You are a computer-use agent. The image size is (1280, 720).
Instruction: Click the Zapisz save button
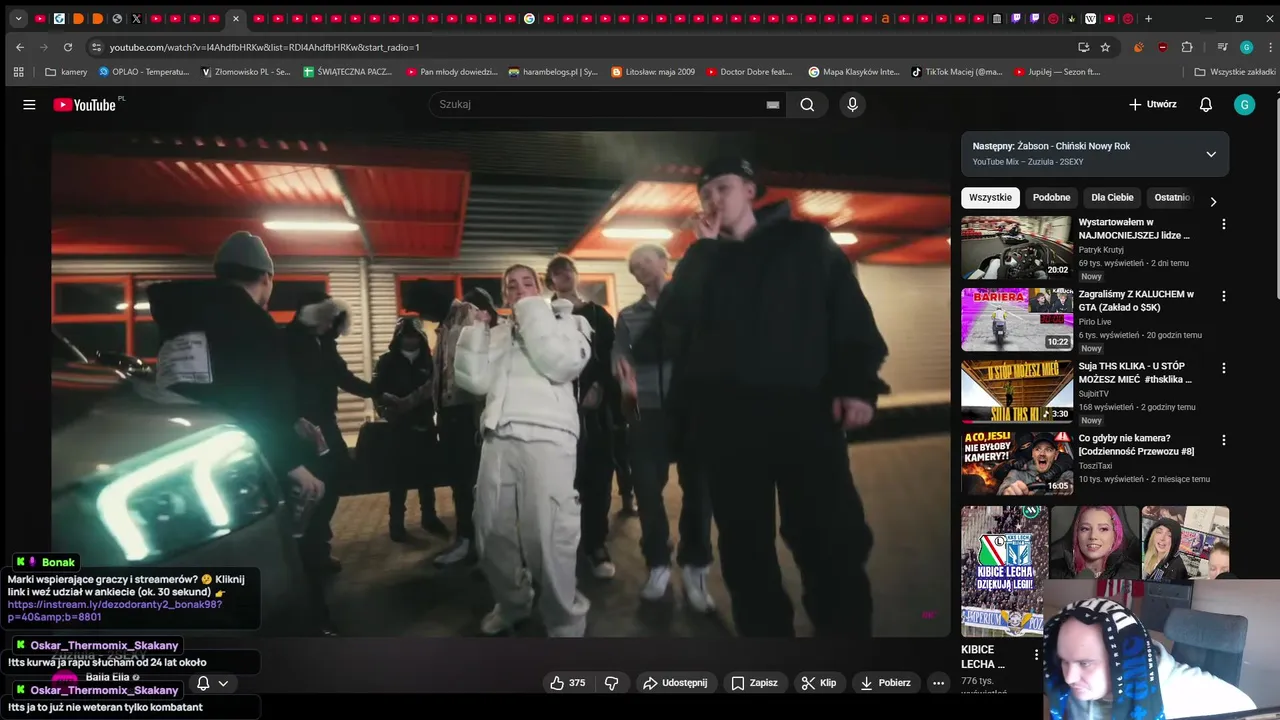[754, 683]
